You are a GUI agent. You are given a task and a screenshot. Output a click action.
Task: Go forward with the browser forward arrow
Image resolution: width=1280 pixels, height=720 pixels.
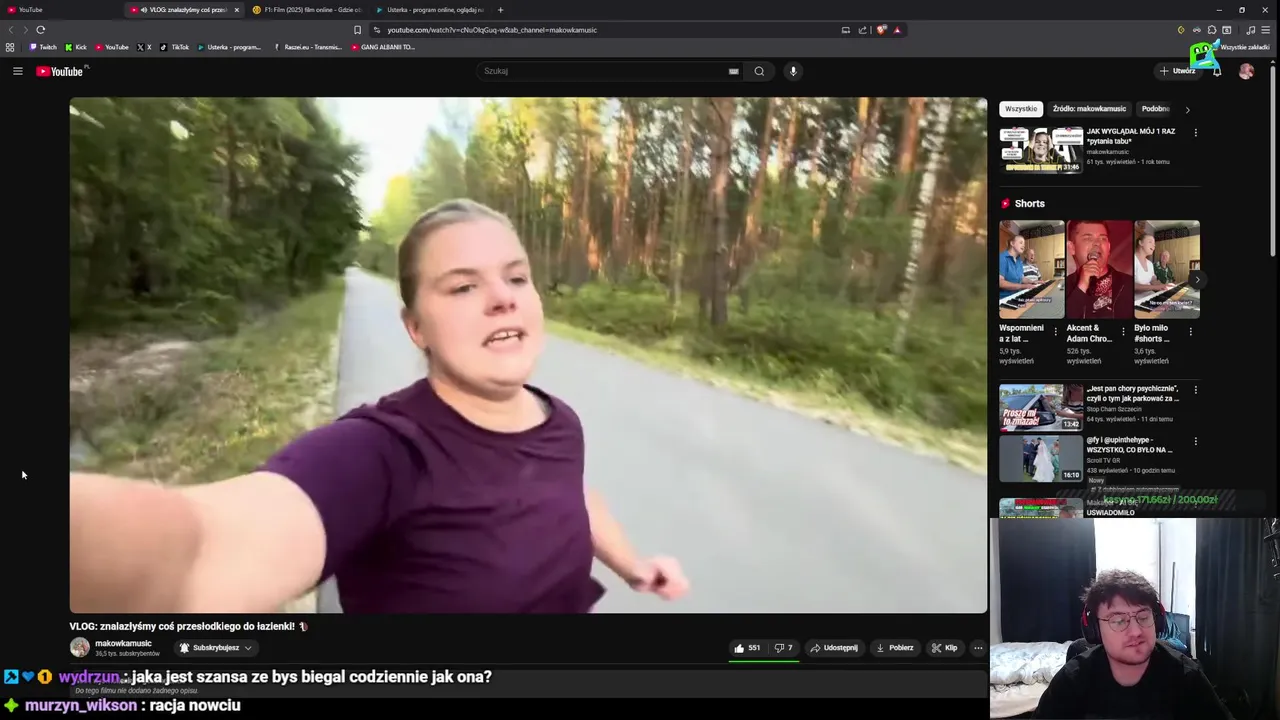(25, 30)
